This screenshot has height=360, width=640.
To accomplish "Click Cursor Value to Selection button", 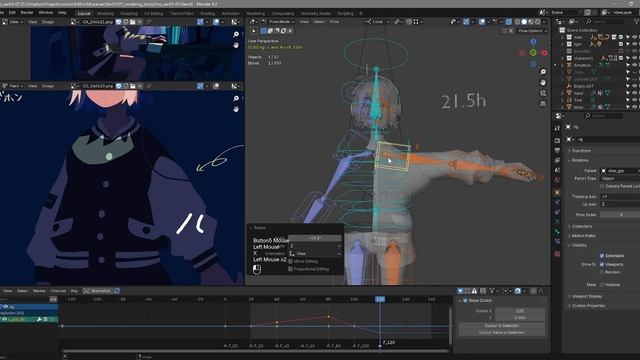I will 502,333.
